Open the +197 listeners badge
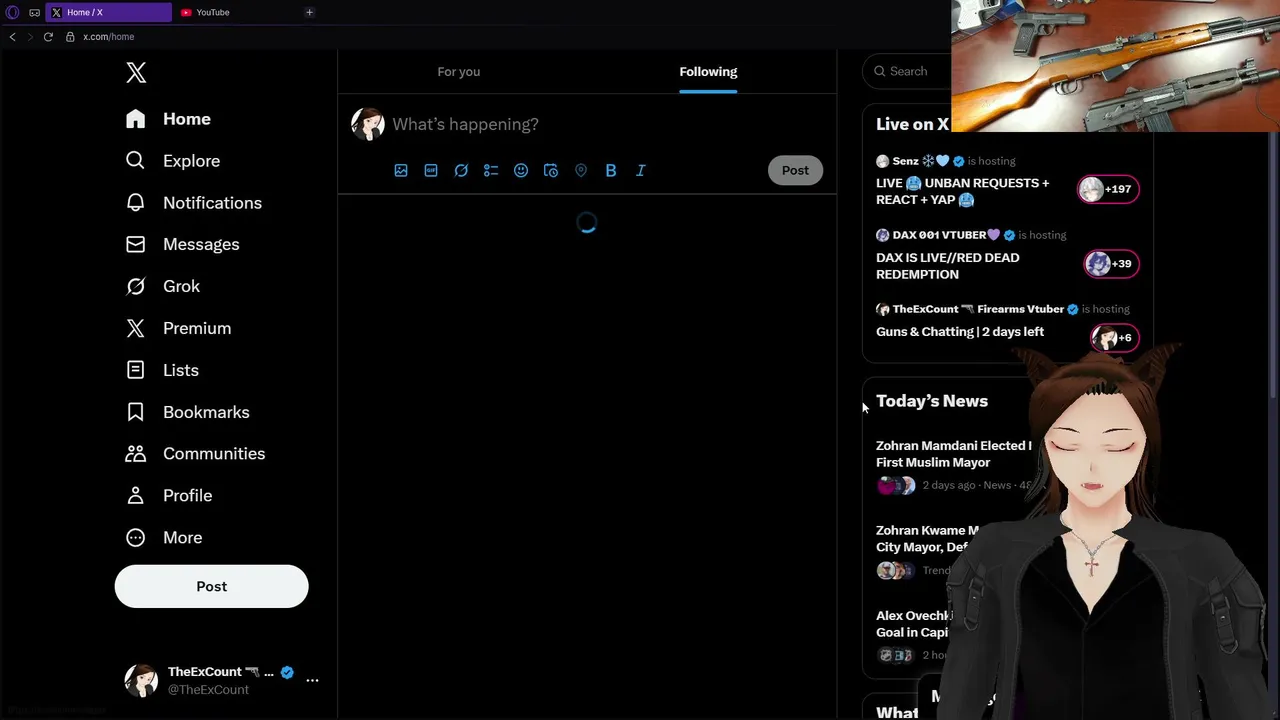The image size is (1280, 720). [1108, 189]
